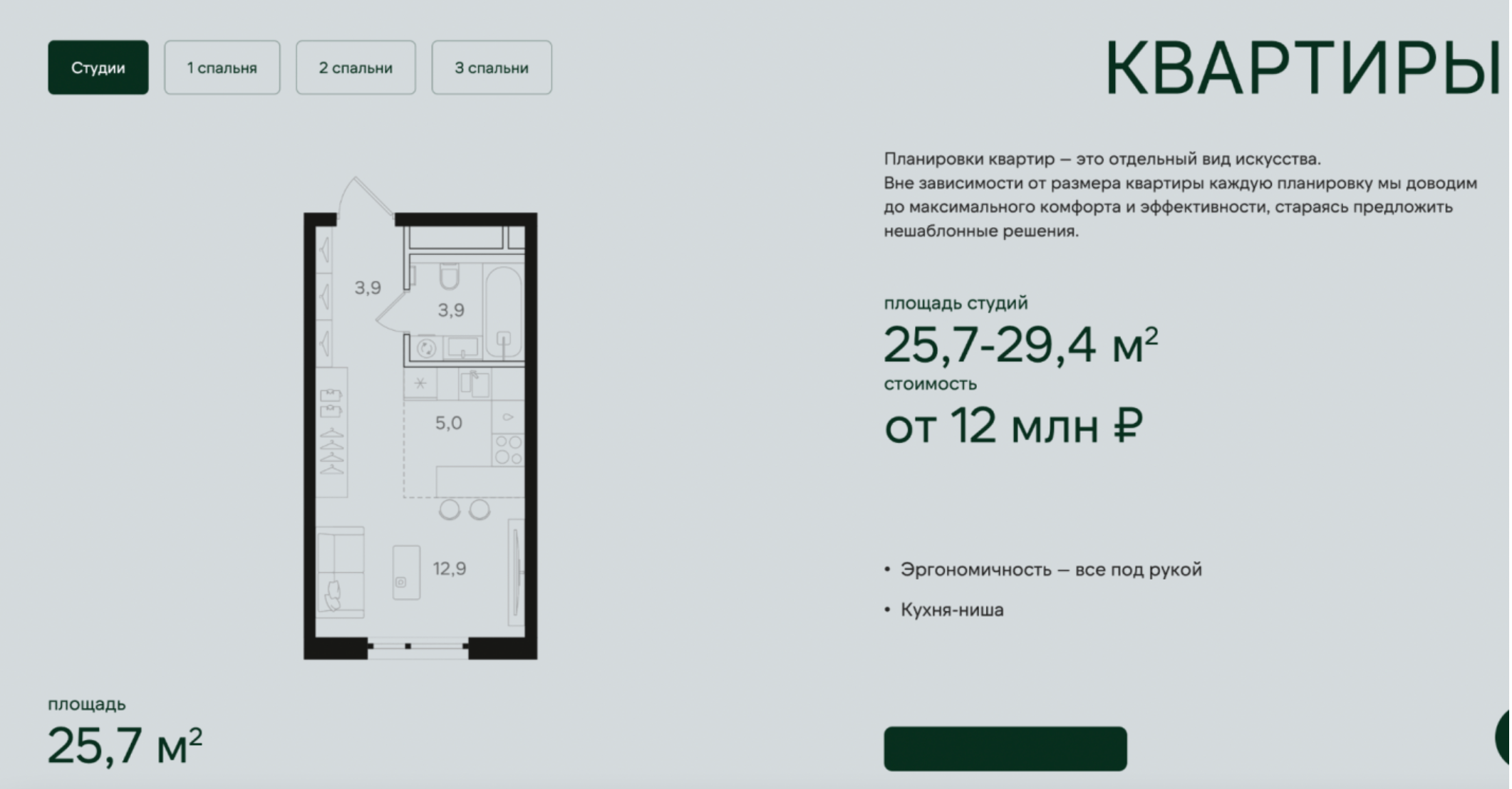Click the kitchen sink icon in the plan
Image resolution: width=1512 pixels, height=789 pixels.
[475, 383]
